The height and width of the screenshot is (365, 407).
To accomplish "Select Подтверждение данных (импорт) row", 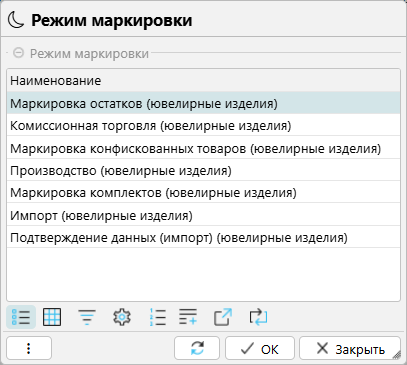I will coord(203,238).
